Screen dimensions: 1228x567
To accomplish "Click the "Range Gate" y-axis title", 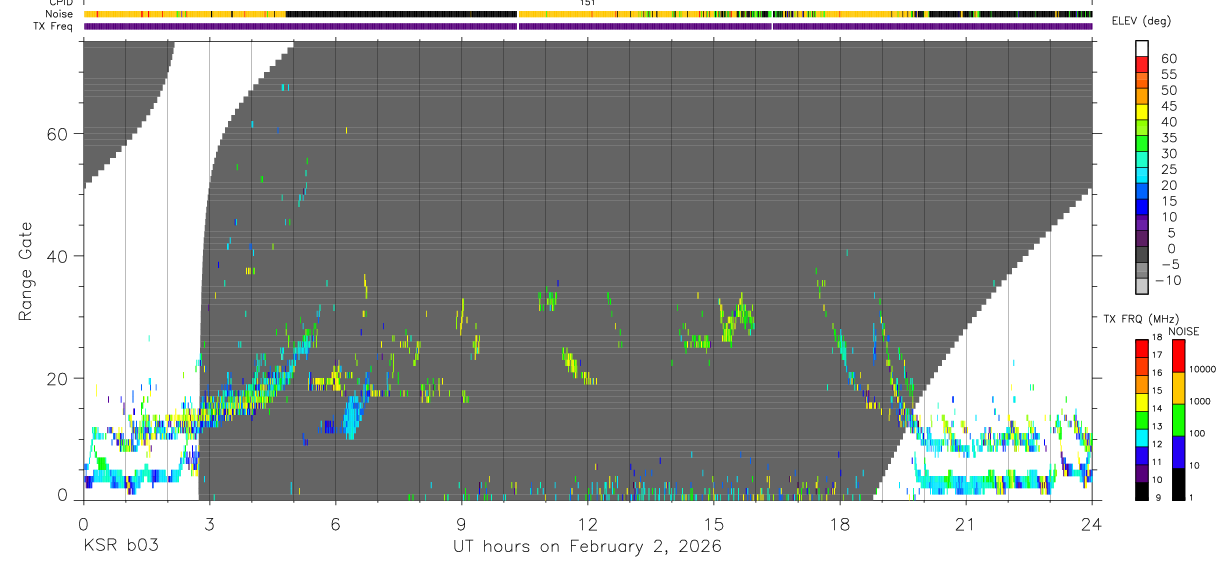I will click(26, 271).
